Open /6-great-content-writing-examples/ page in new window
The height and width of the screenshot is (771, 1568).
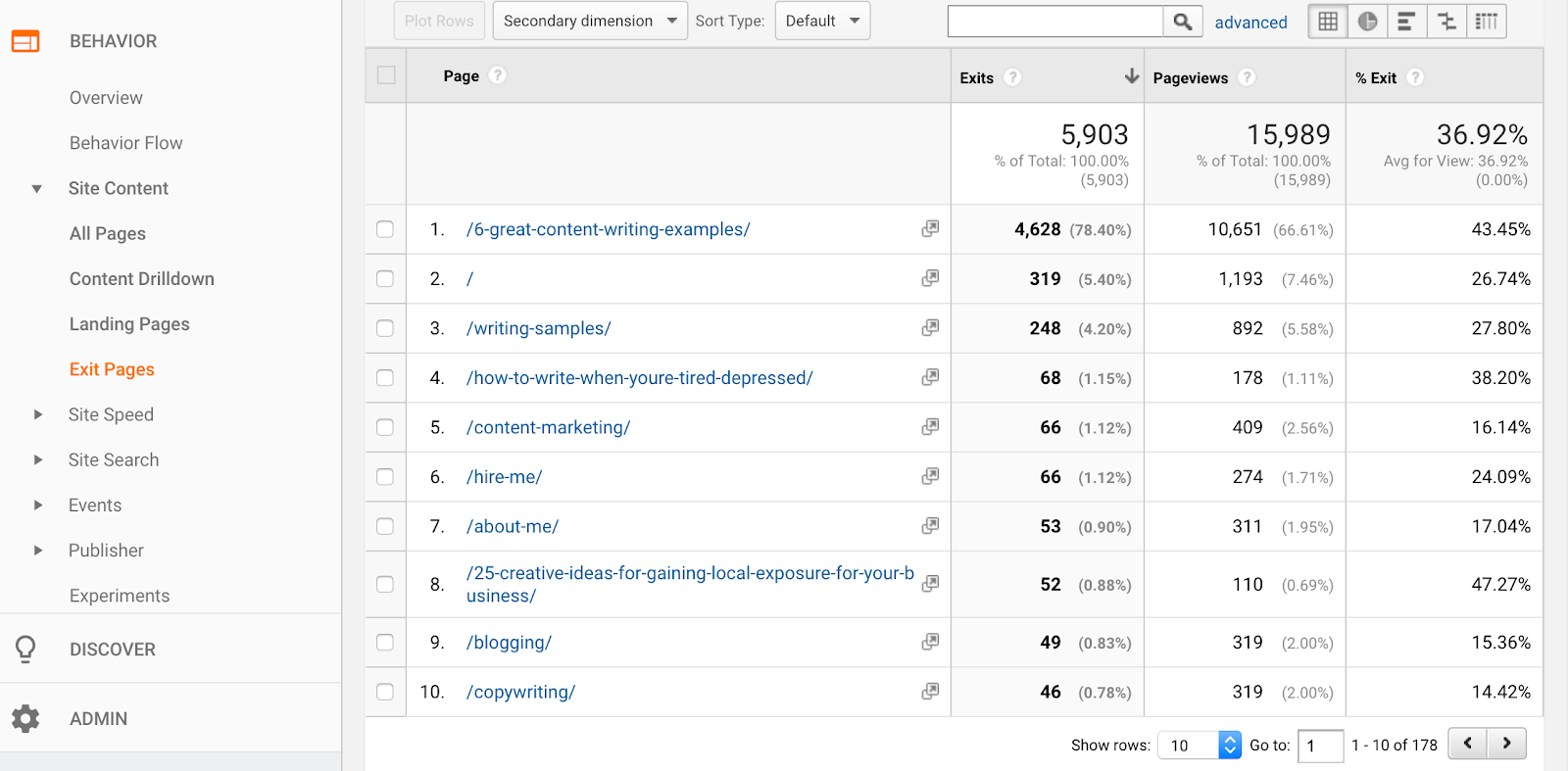(x=930, y=228)
